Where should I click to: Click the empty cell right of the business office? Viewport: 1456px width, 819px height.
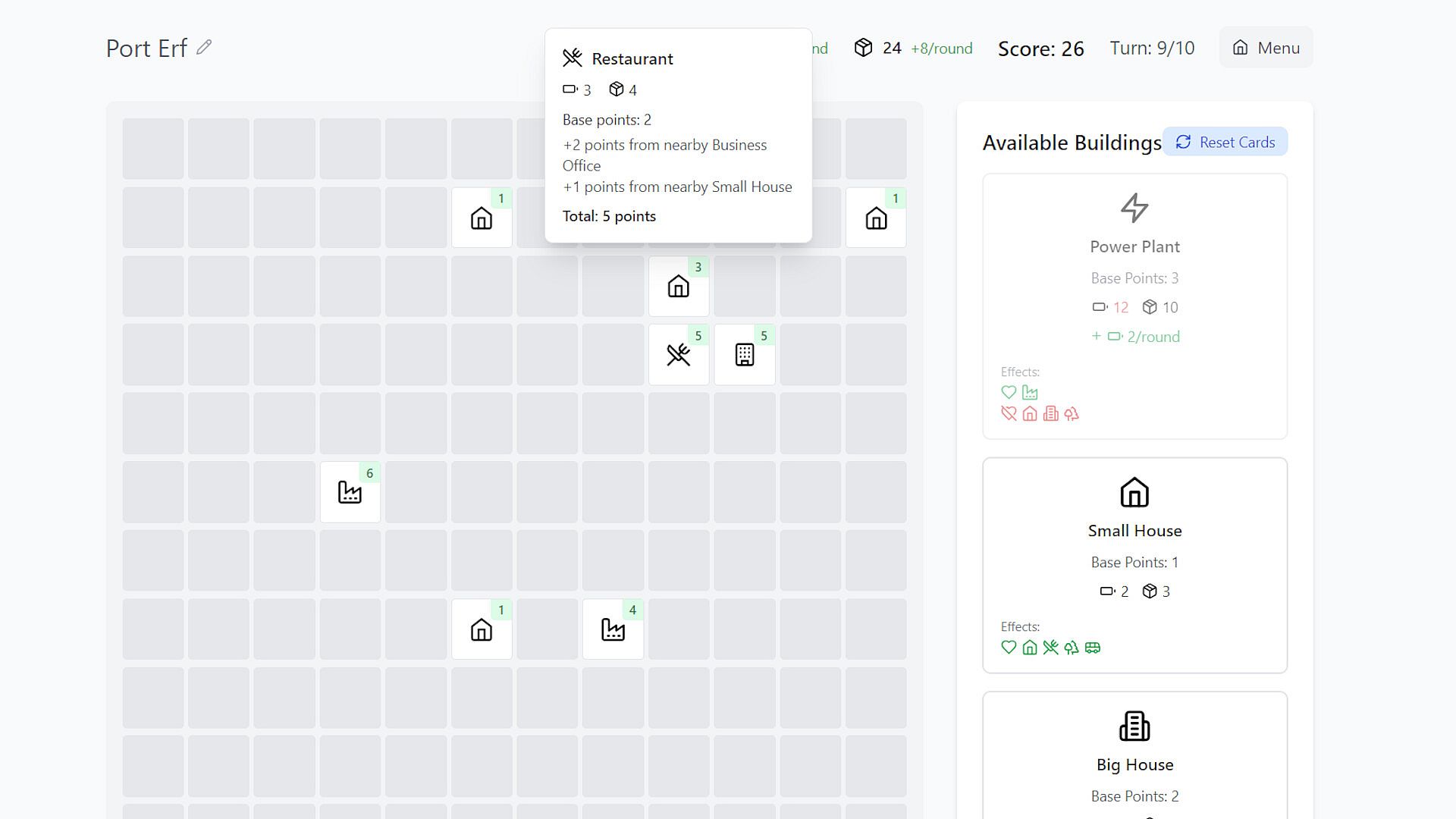click(810, 355)
